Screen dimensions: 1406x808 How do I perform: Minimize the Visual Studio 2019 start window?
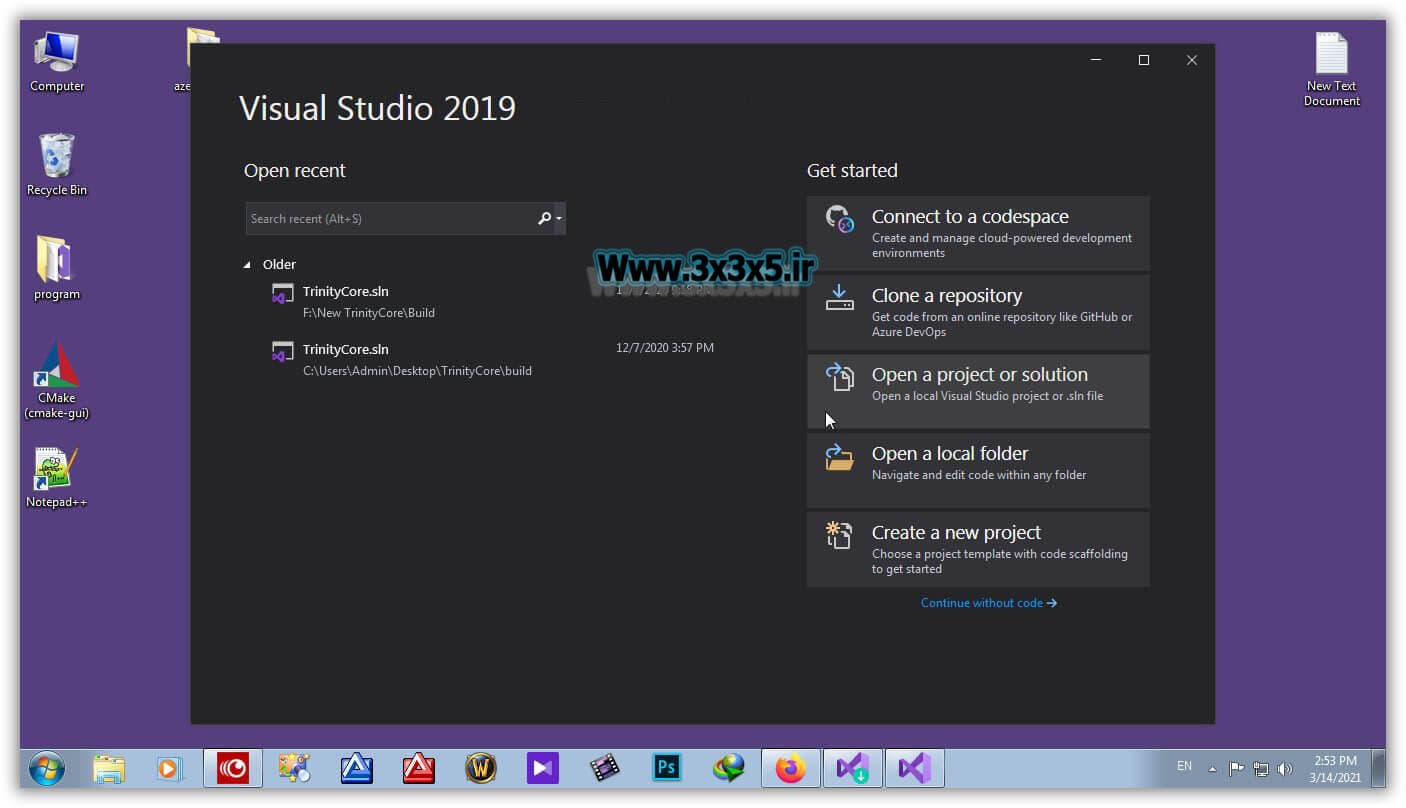pos(1097,60)
